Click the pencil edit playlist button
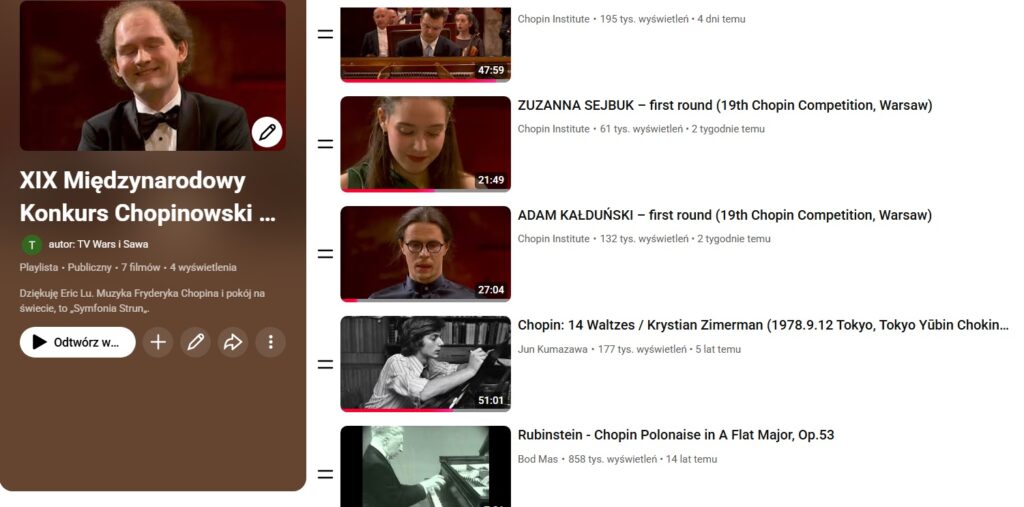 point(196,342)
